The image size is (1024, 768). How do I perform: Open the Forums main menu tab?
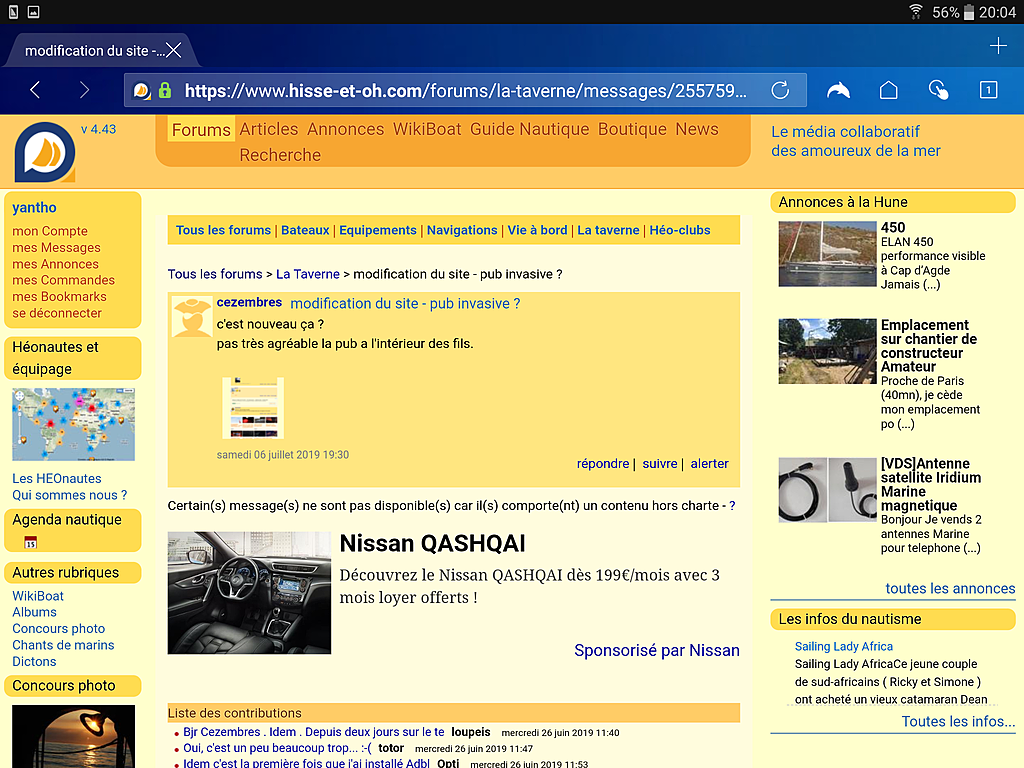[201, 130]
